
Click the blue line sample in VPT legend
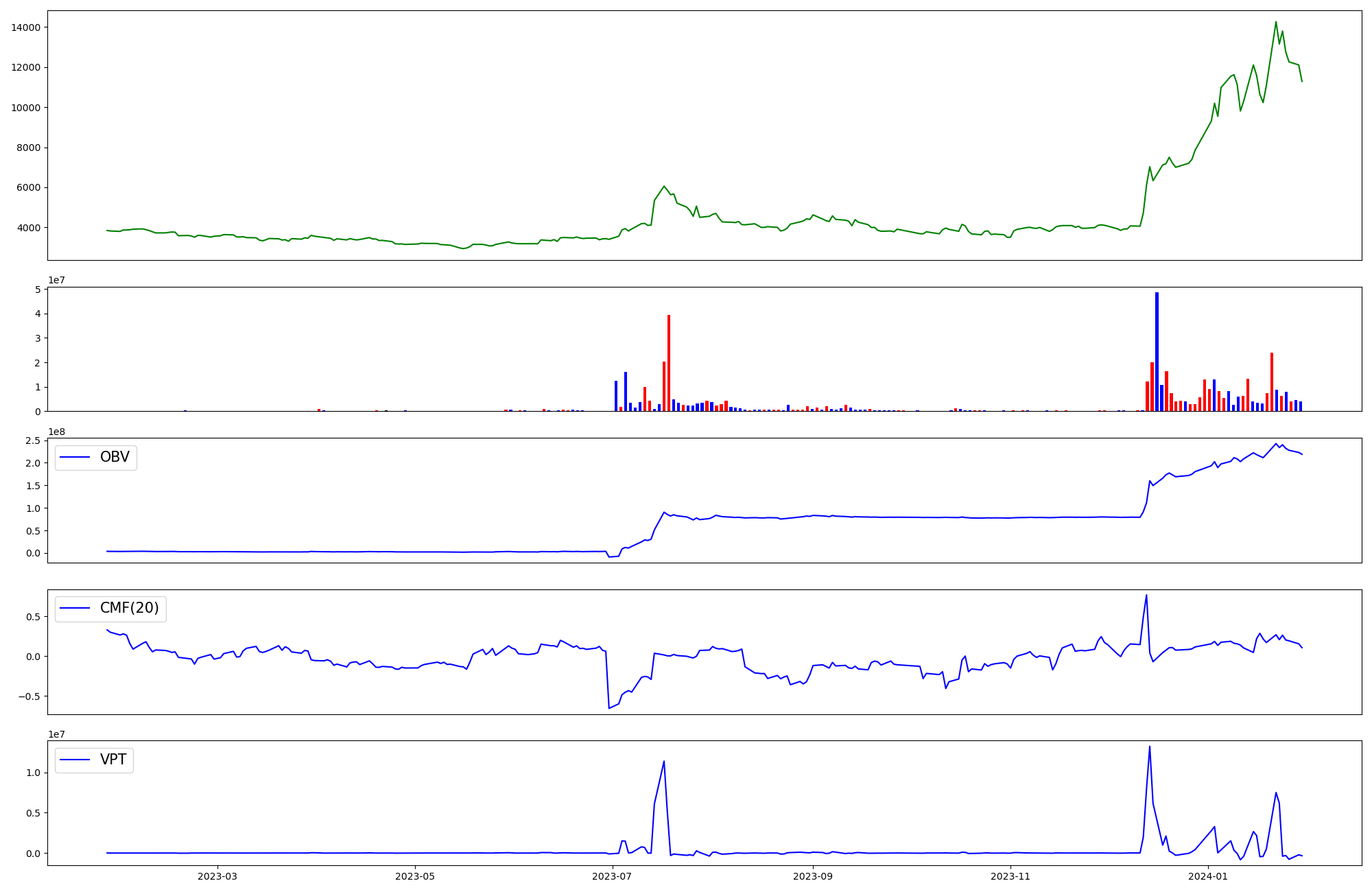click(x=75, y=760)
